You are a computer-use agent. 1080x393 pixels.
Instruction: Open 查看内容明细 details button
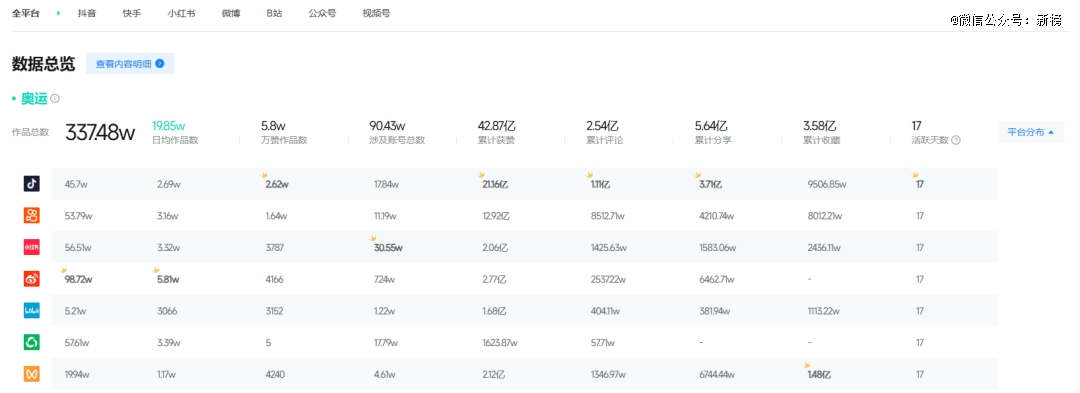(130, 64)
